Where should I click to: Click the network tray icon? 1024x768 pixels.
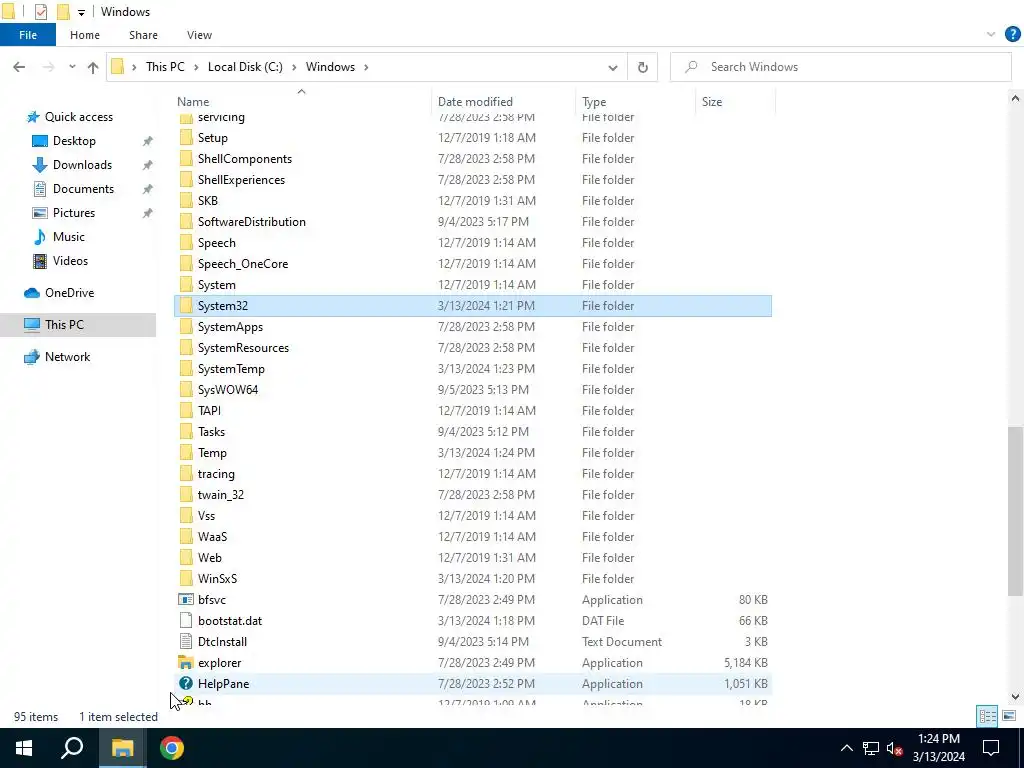click(x=871, y=748)
